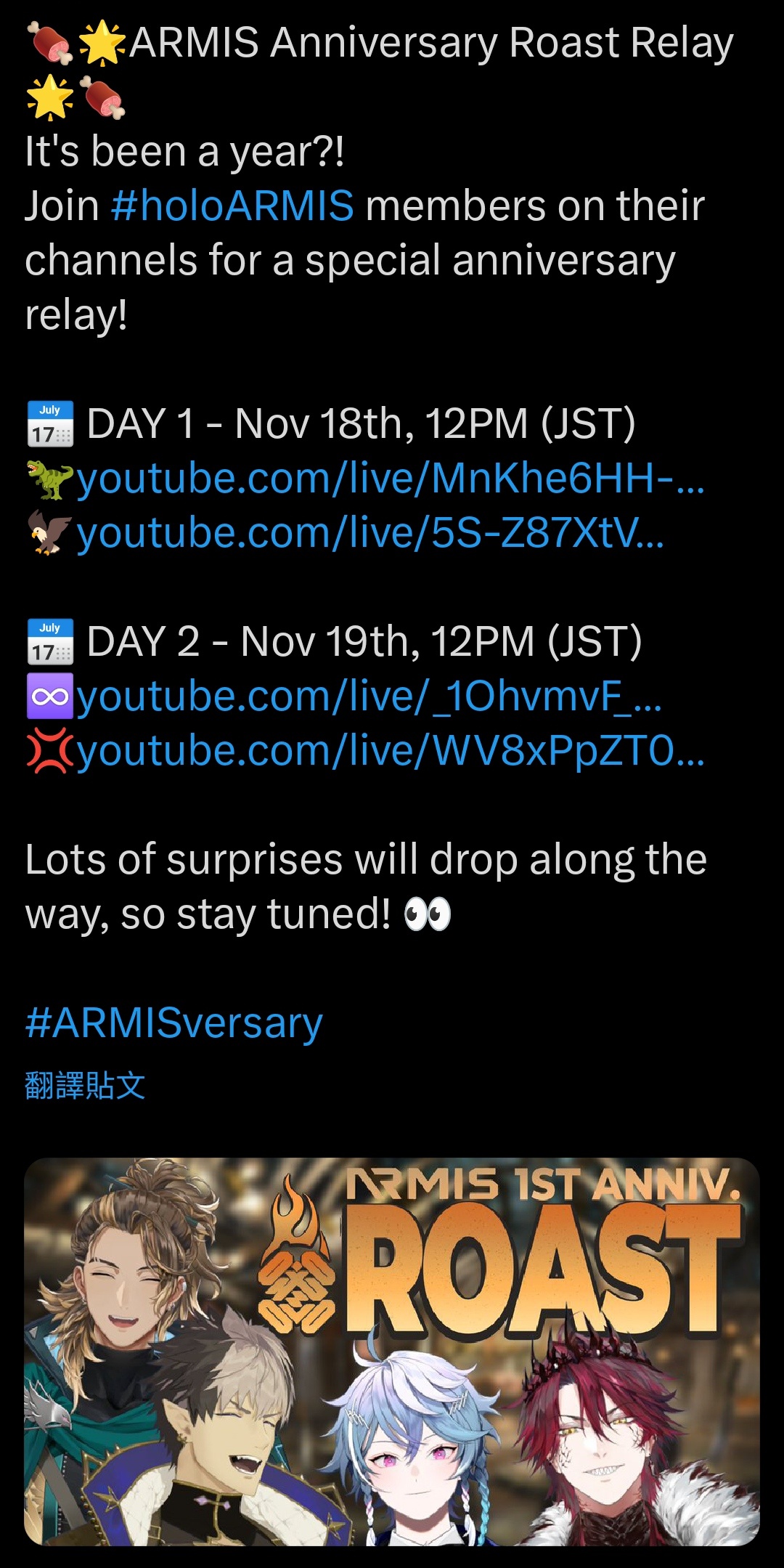Tap the meat emoji before ARMIS title
This screenshot has width=784, height=1568.
click(50, 42)
